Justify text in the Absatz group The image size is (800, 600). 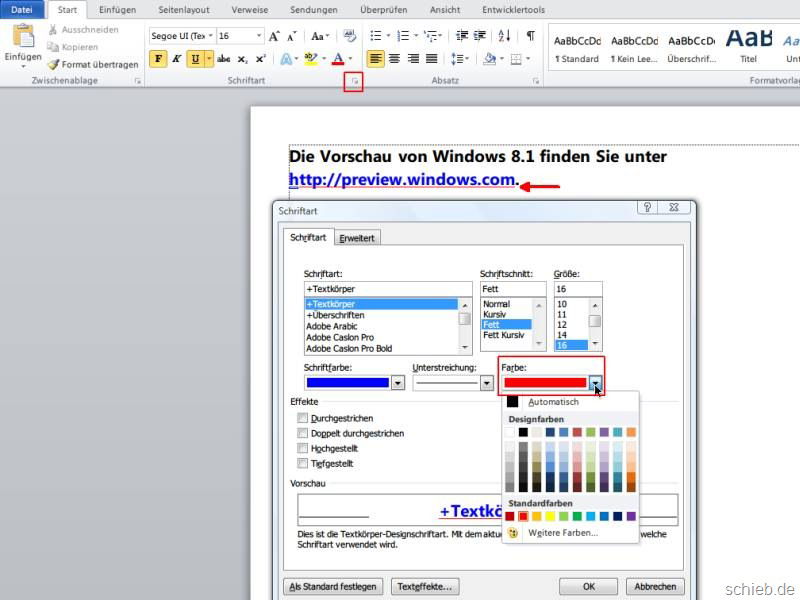[432, 59]
